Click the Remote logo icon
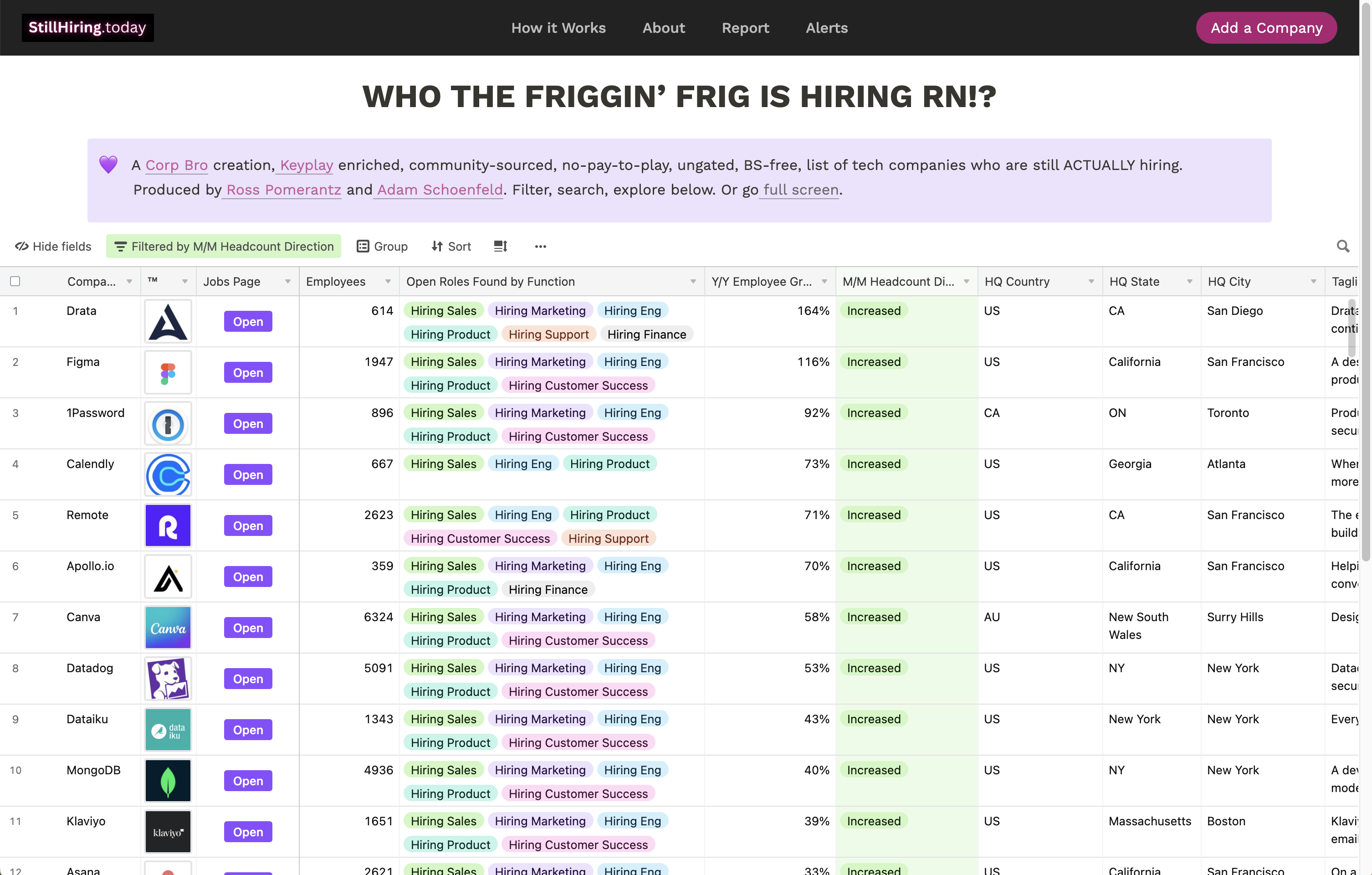Screen dimensions: 1372x875 (x=168, y=525)
